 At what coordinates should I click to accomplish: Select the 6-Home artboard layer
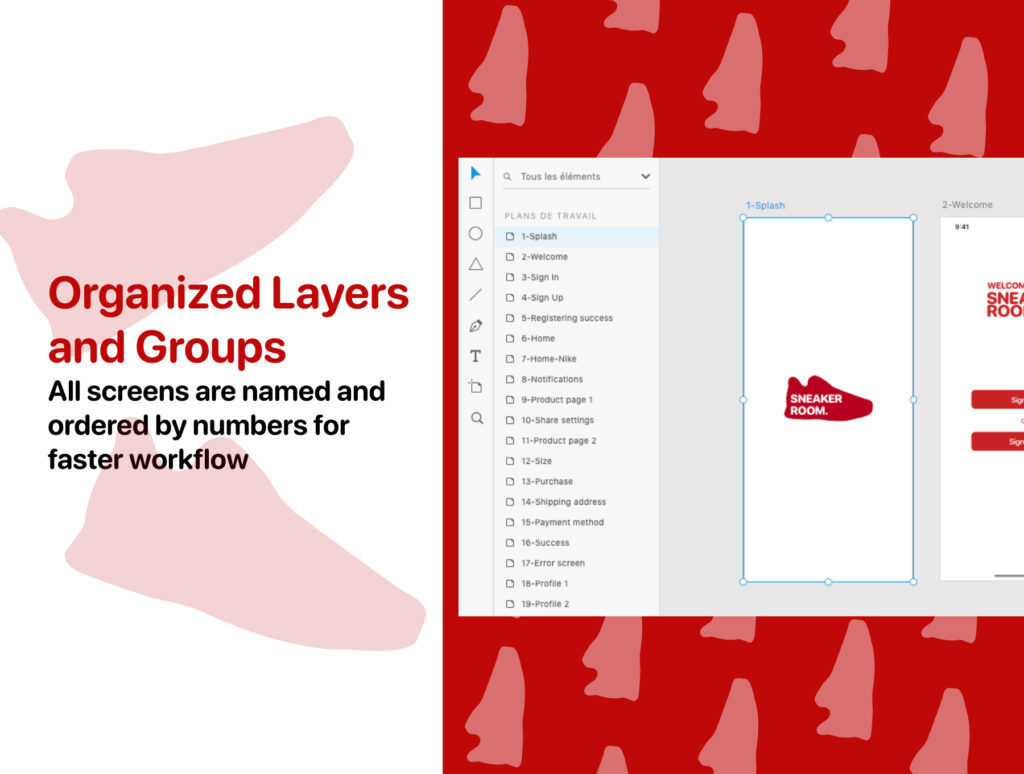(576, 338)
